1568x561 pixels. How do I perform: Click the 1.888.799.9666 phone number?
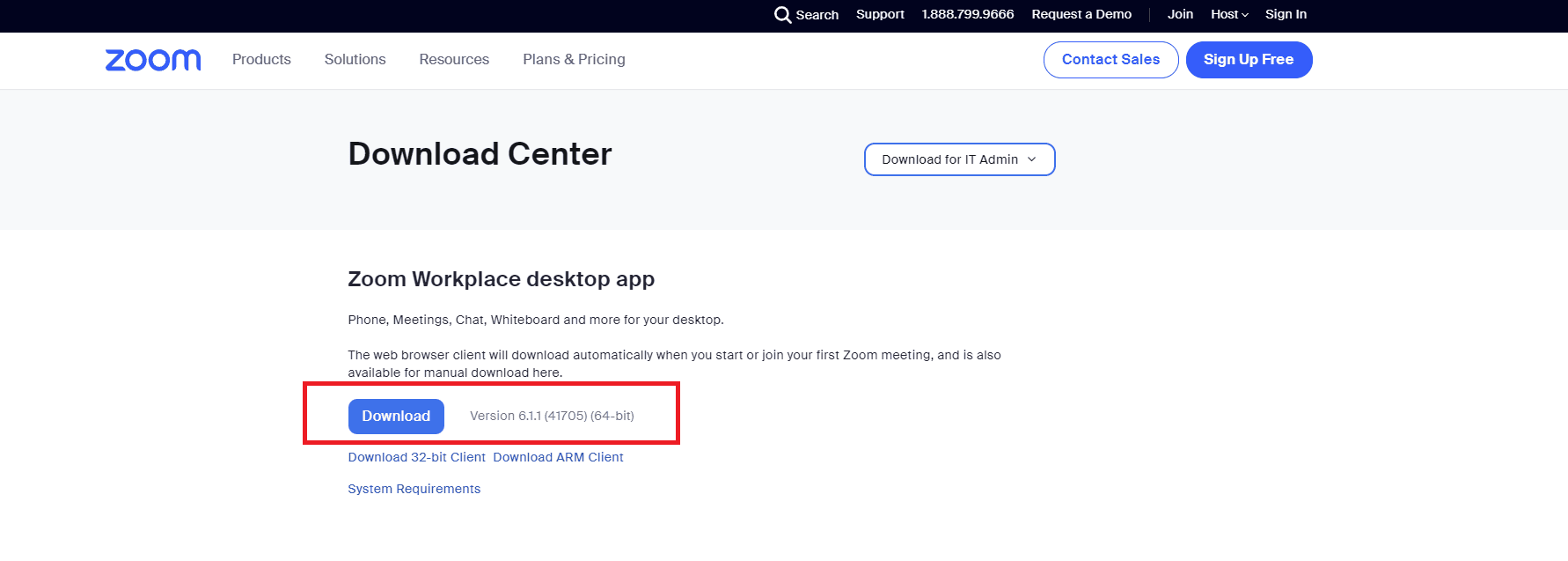click(967, 15)
